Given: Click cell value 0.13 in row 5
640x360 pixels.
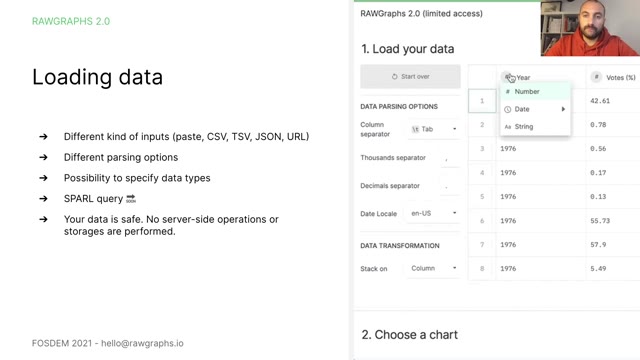Looking at the screenshot, I should click(x=598, y=197).
